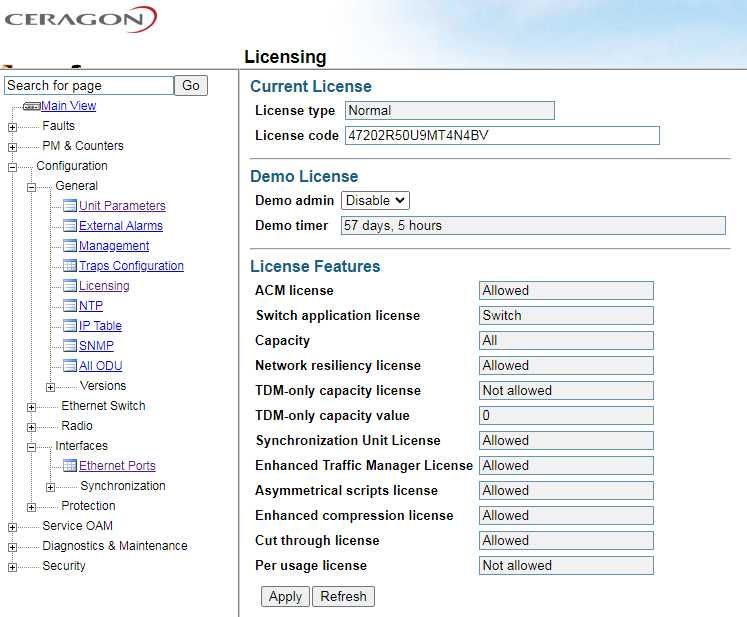747x617 pixels.
Task: Click the Ethernet Ports table icon
Action: coord(70,466)
